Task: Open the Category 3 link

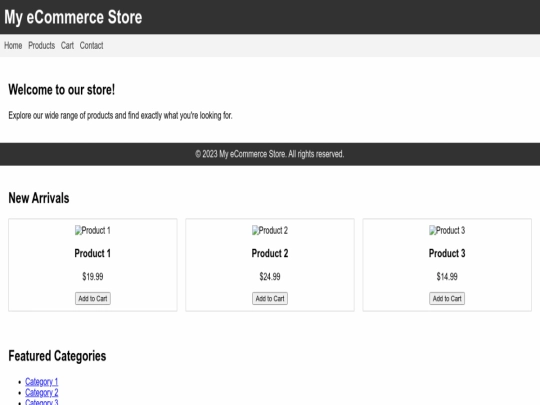Action: click(x=42, y=402)
